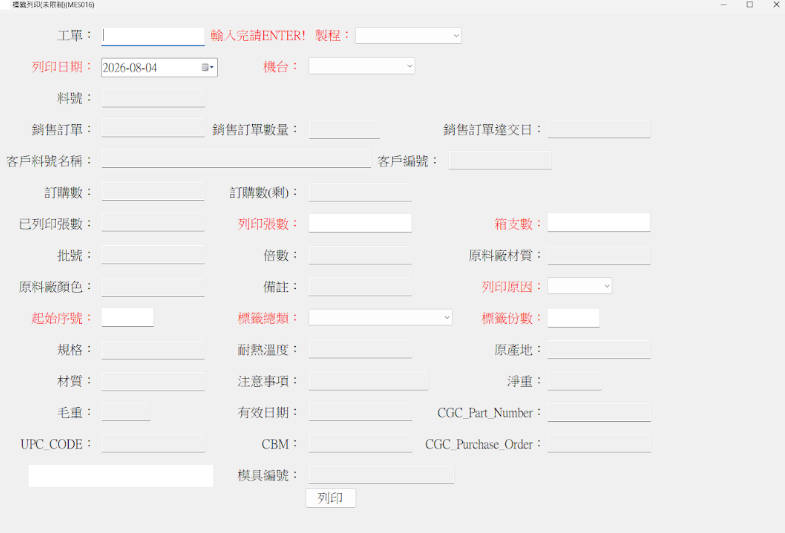Click the 倍數 field
The image size is (785, 533).
[x=360, y=256]
